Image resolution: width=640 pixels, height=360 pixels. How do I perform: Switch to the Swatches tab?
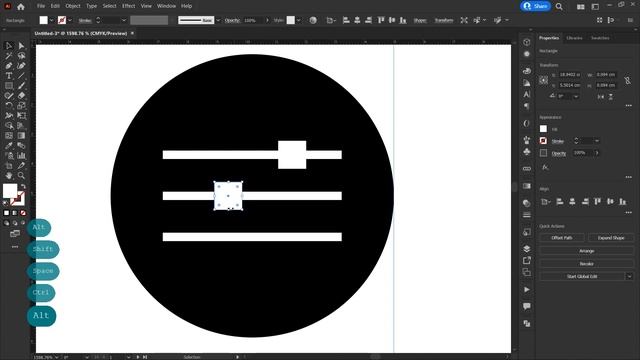[600, 38]
